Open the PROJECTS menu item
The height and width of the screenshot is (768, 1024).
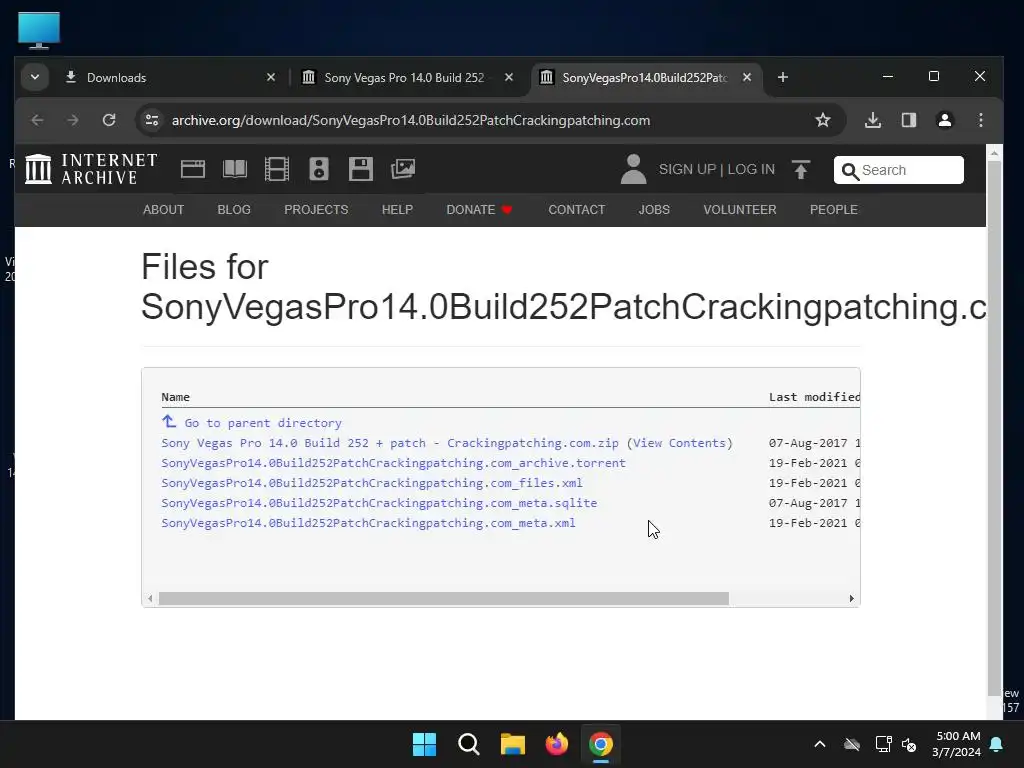(x=316, y=210)
